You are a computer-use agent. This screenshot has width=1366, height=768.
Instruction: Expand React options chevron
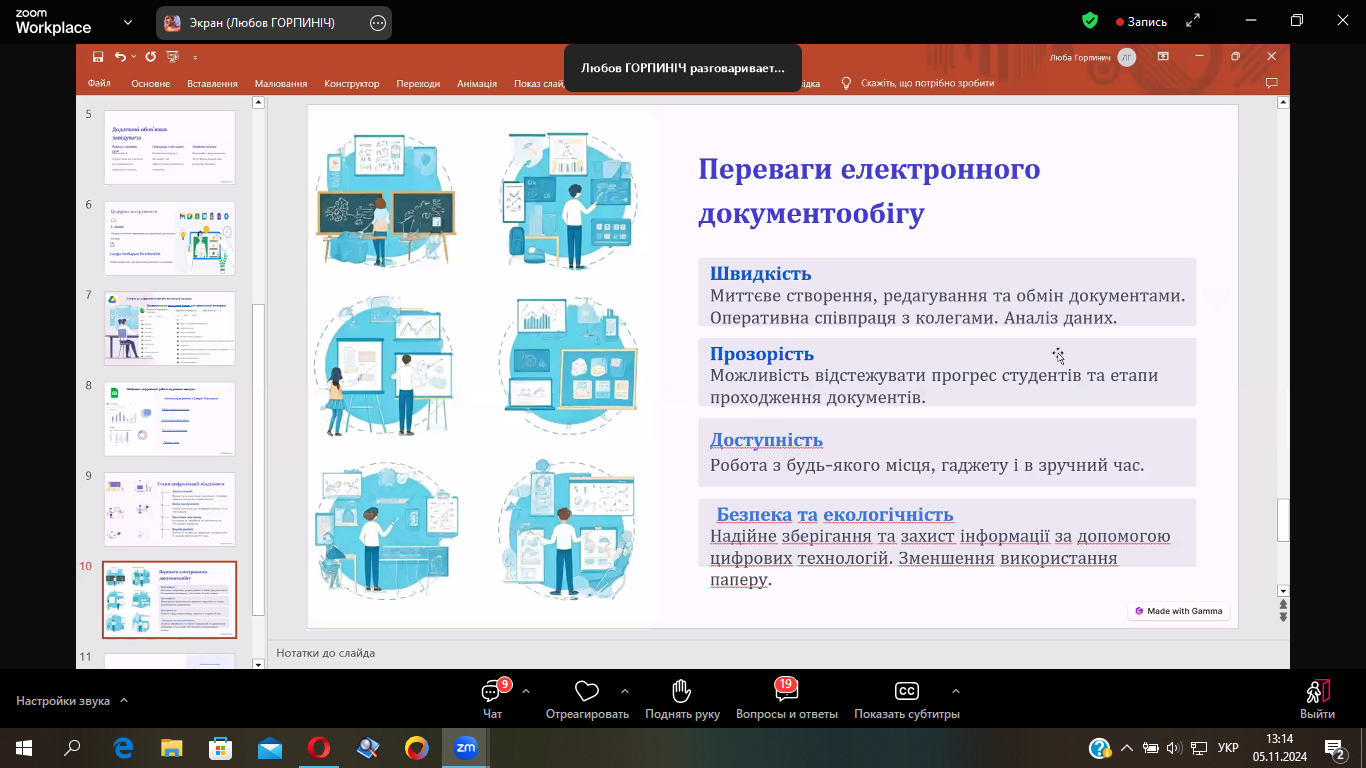point(625,691)
